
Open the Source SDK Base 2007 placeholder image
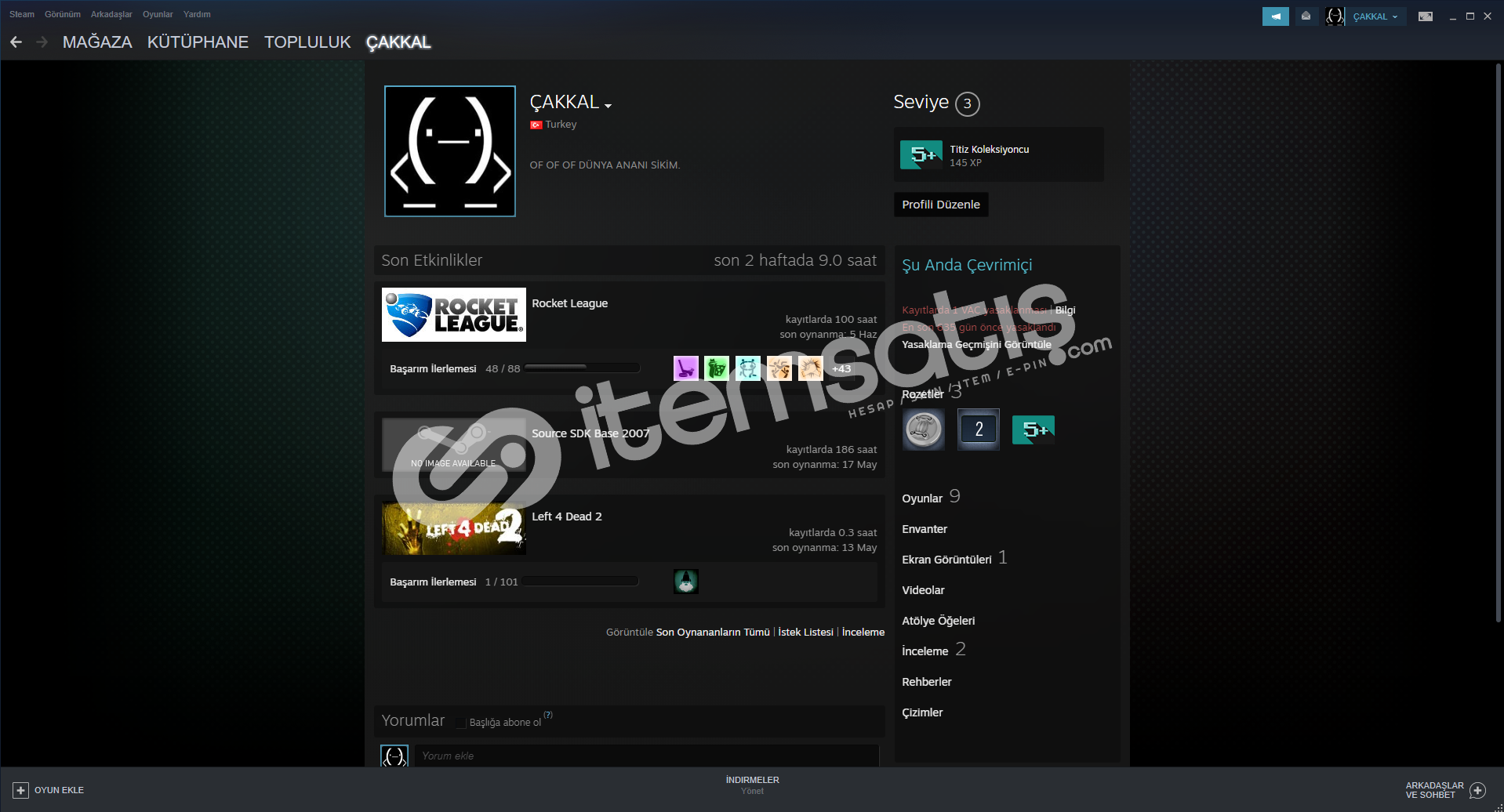pos(454,444)
